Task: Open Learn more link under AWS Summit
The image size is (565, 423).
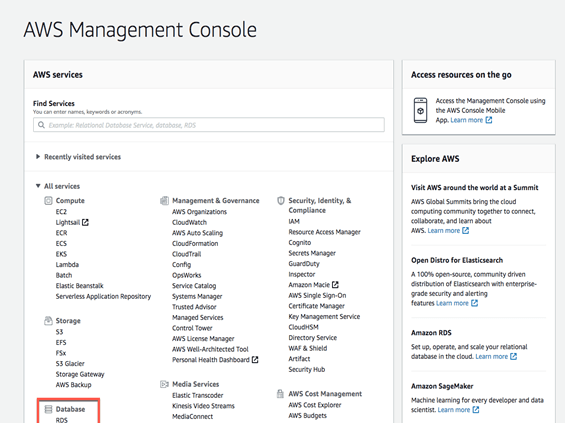Action: (x=444, y=231)
